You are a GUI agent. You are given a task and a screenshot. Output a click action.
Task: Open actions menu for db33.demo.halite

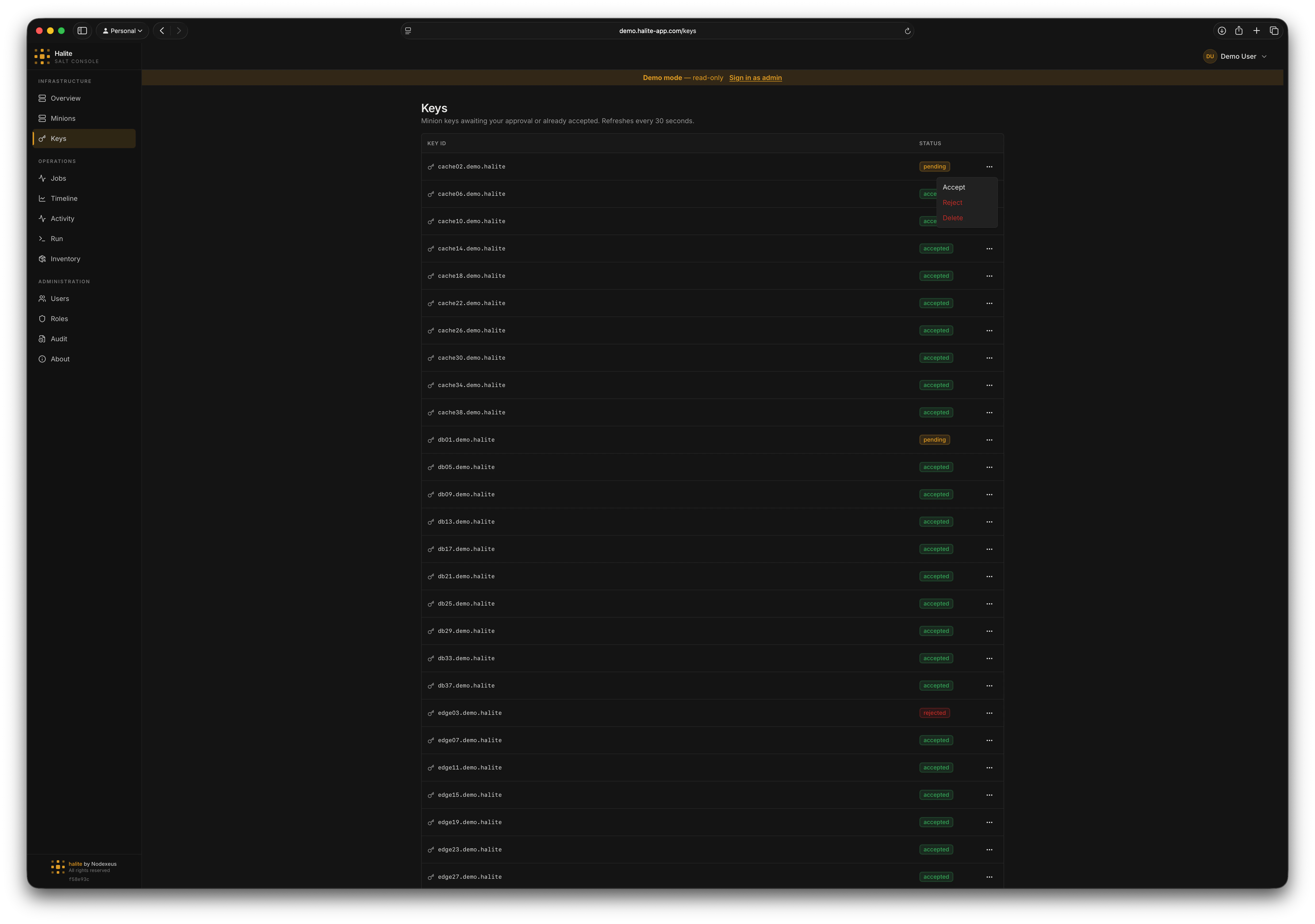pos(989,658)
